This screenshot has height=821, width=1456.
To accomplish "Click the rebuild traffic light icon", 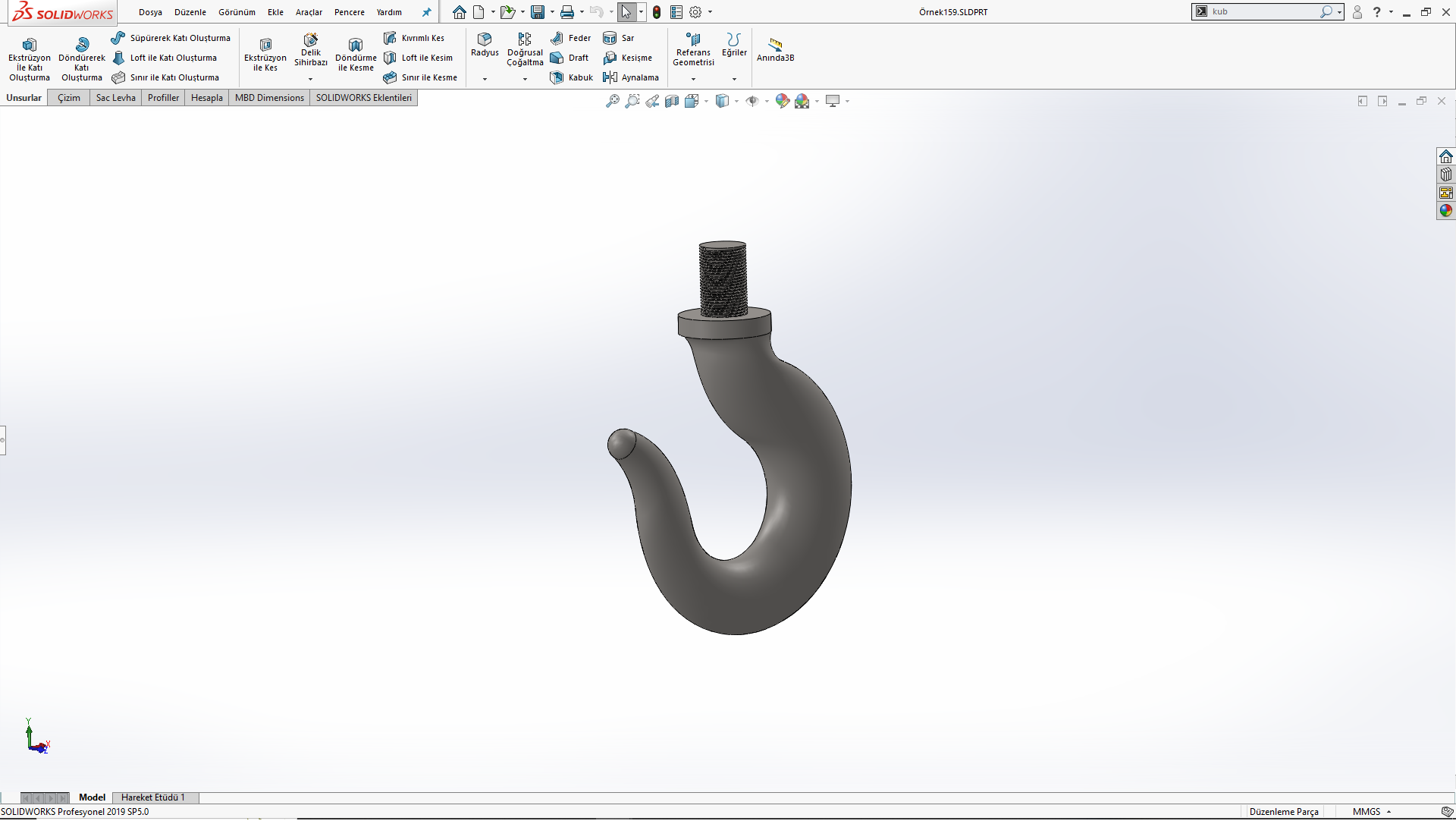I will [x=657, y=12].
